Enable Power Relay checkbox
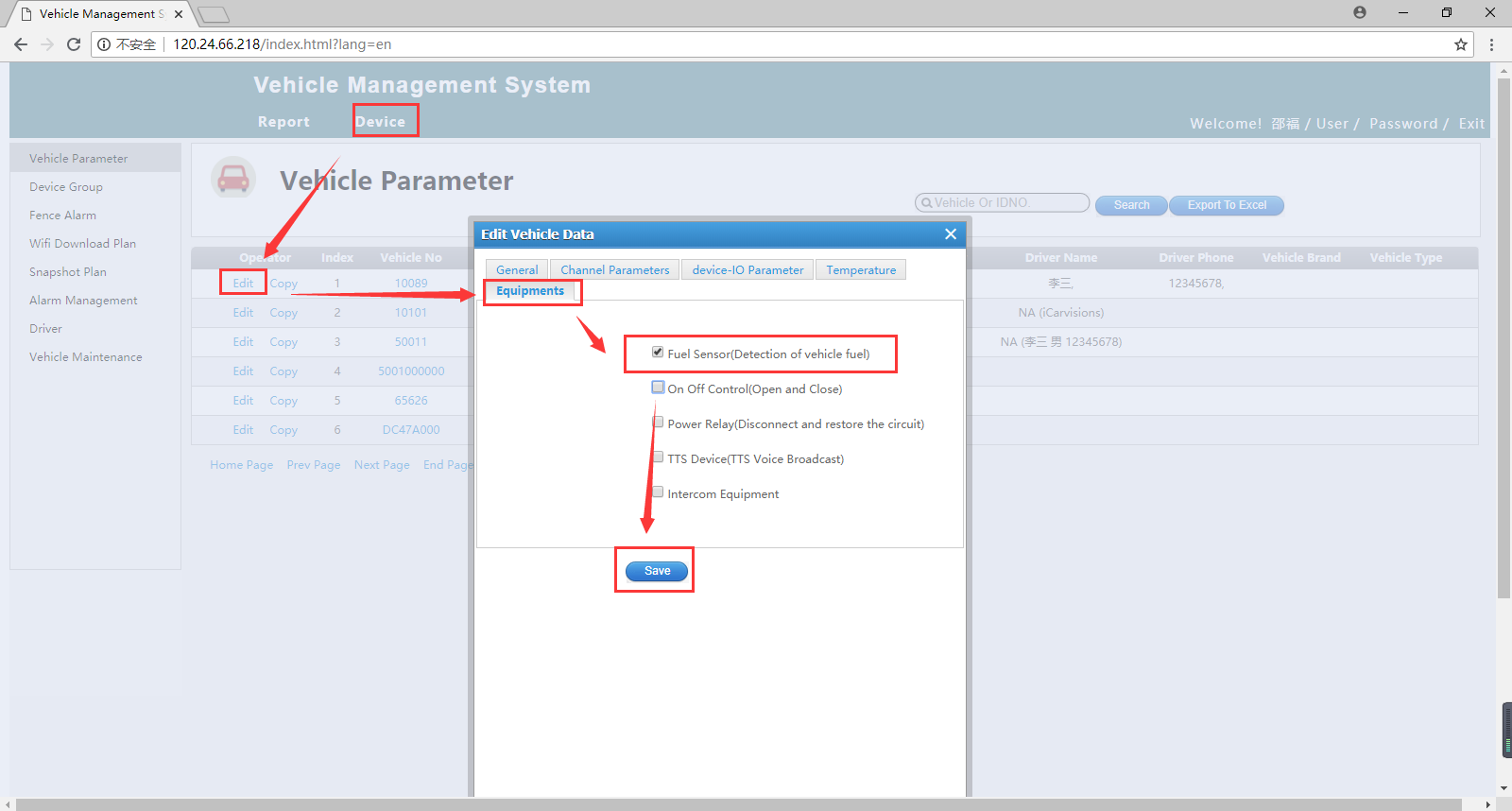Viewport: 1512px width, 811px height. (658, 423)
